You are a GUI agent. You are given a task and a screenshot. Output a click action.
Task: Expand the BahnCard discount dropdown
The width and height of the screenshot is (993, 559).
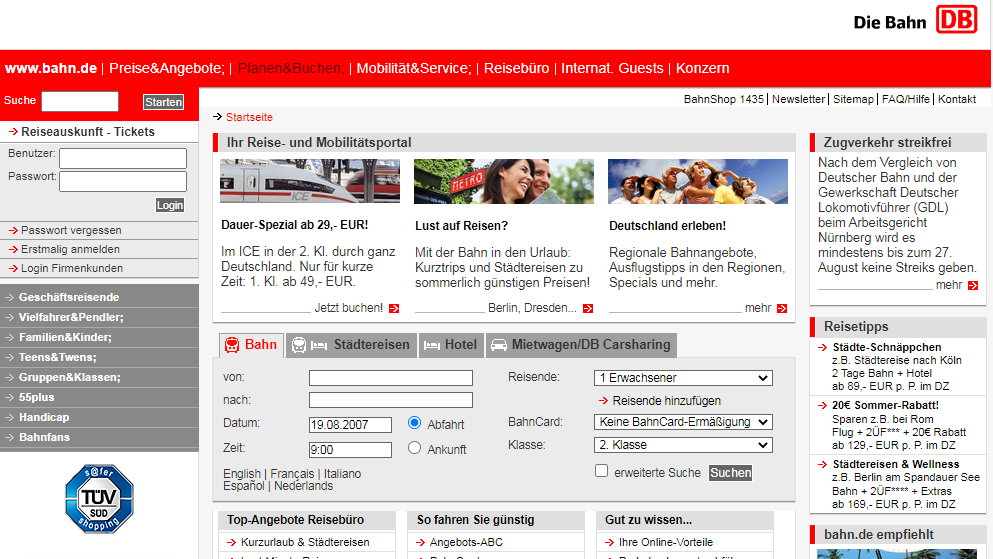coord(683,422)
